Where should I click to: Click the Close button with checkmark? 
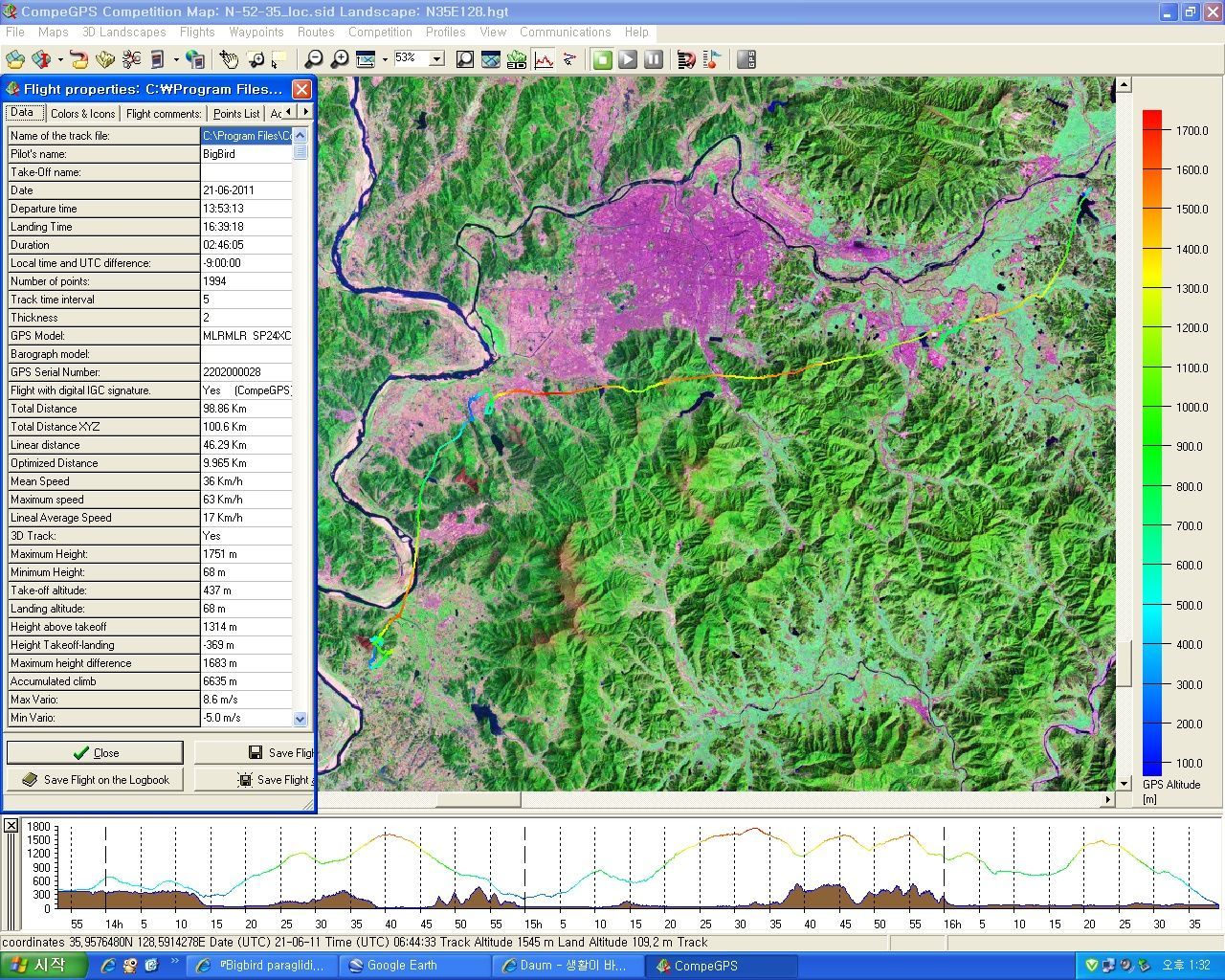pyautogui.click(x=95, y=753)
